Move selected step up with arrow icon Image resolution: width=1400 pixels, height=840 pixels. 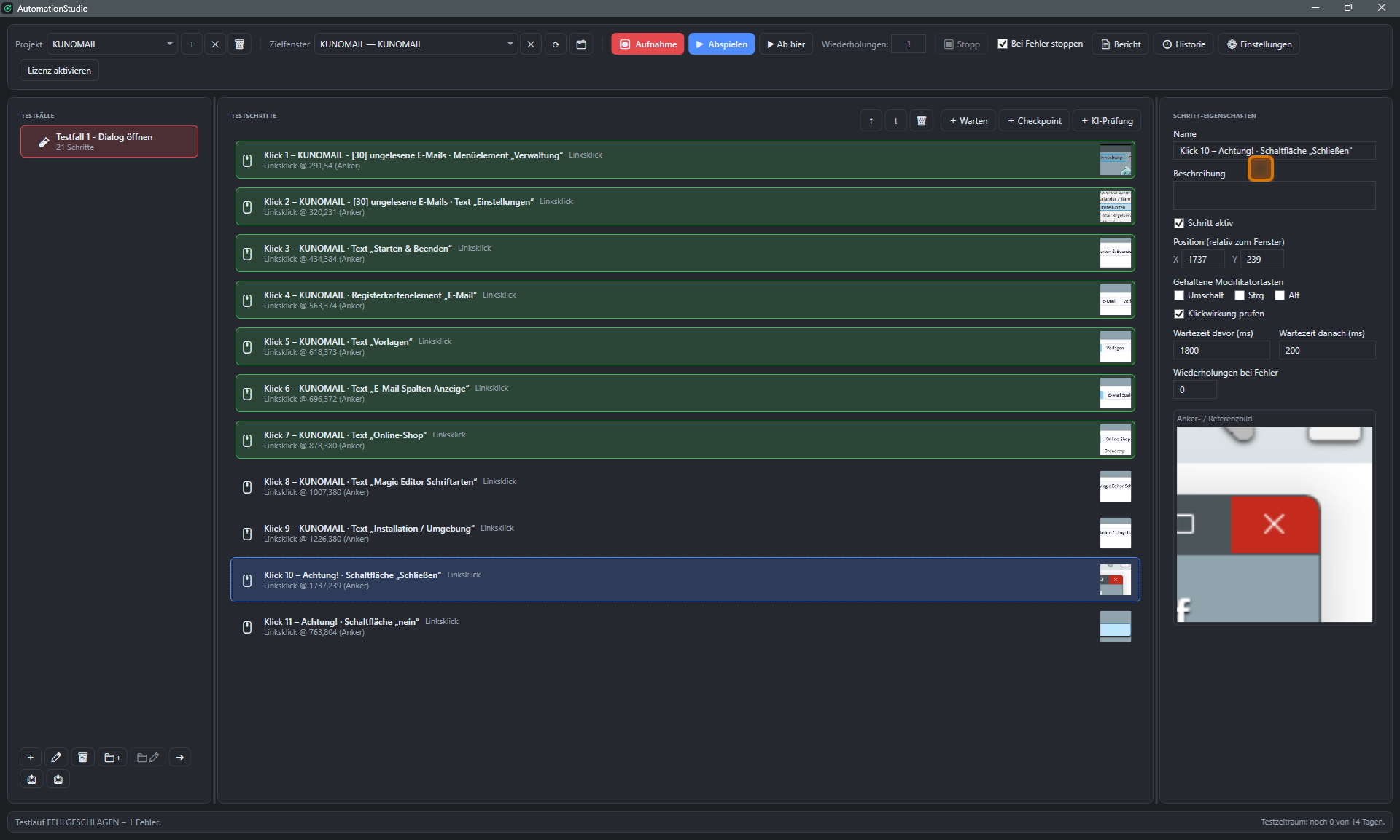pyautogui.click(x=871, y=121)
